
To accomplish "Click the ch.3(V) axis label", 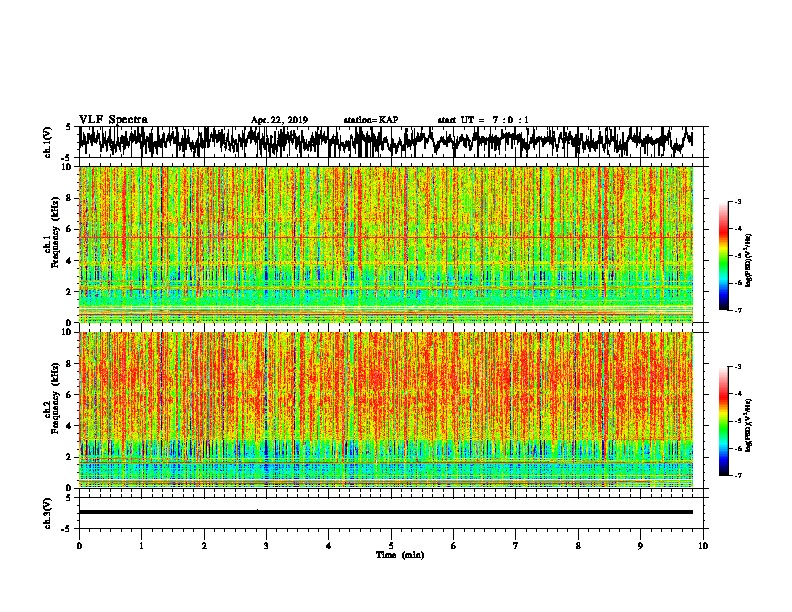I will (x=47, y=513).
